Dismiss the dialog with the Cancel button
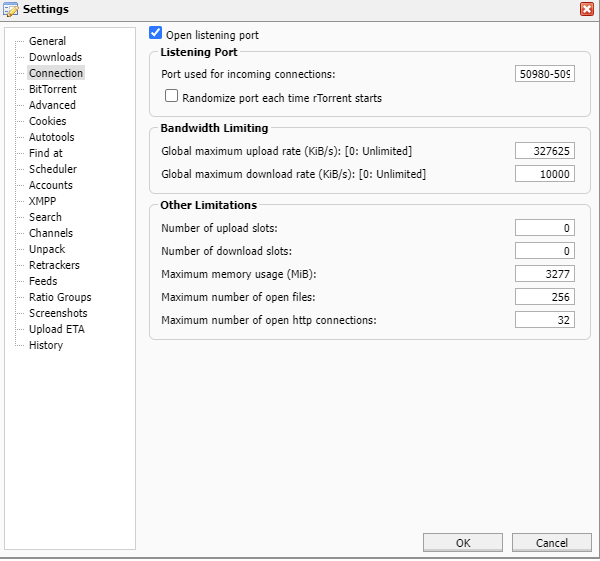 click(551, 543)
